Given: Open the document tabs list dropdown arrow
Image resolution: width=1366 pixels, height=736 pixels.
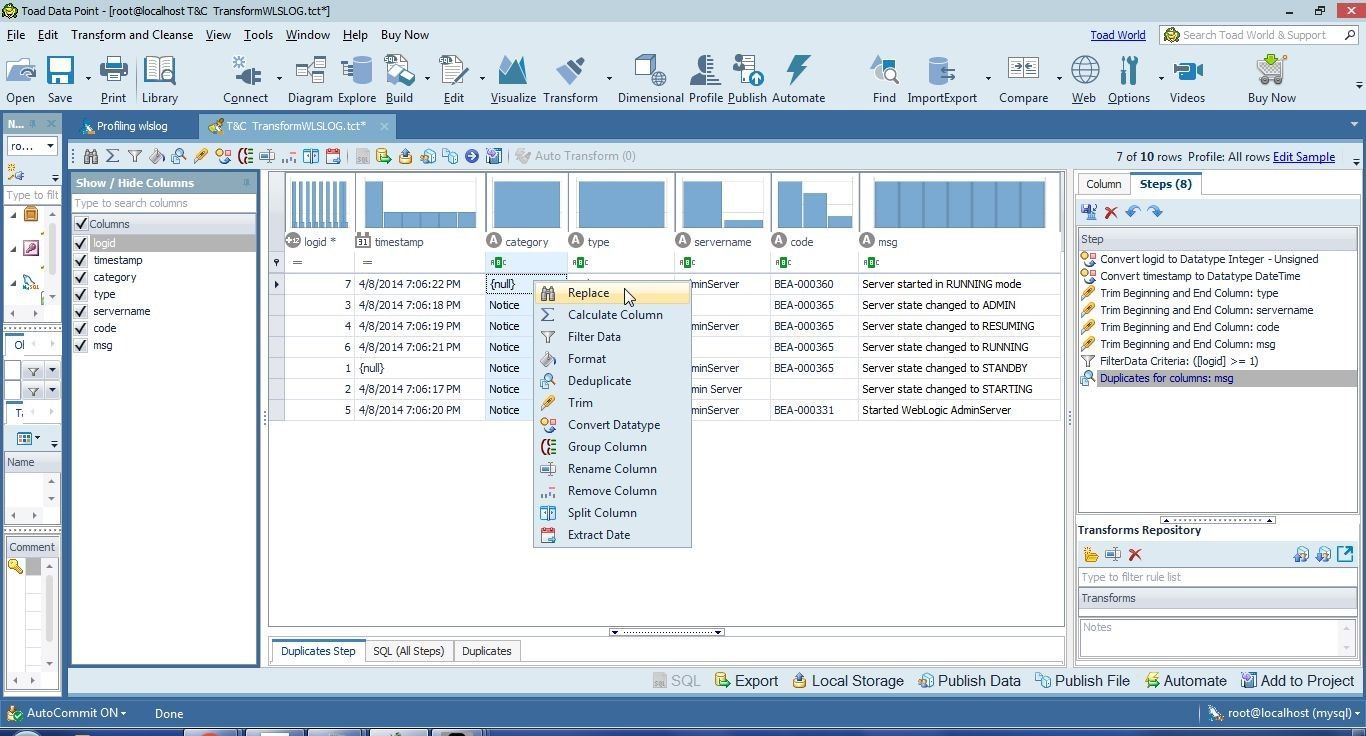Looking at the screenshot, I should coord(1354,125).
